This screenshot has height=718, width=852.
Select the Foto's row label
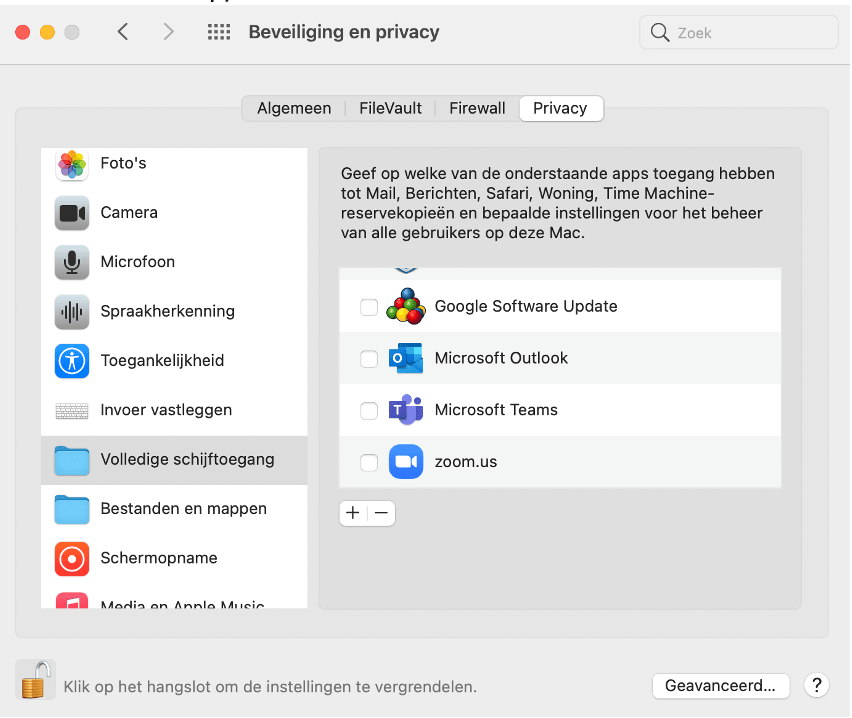(123, 163)
